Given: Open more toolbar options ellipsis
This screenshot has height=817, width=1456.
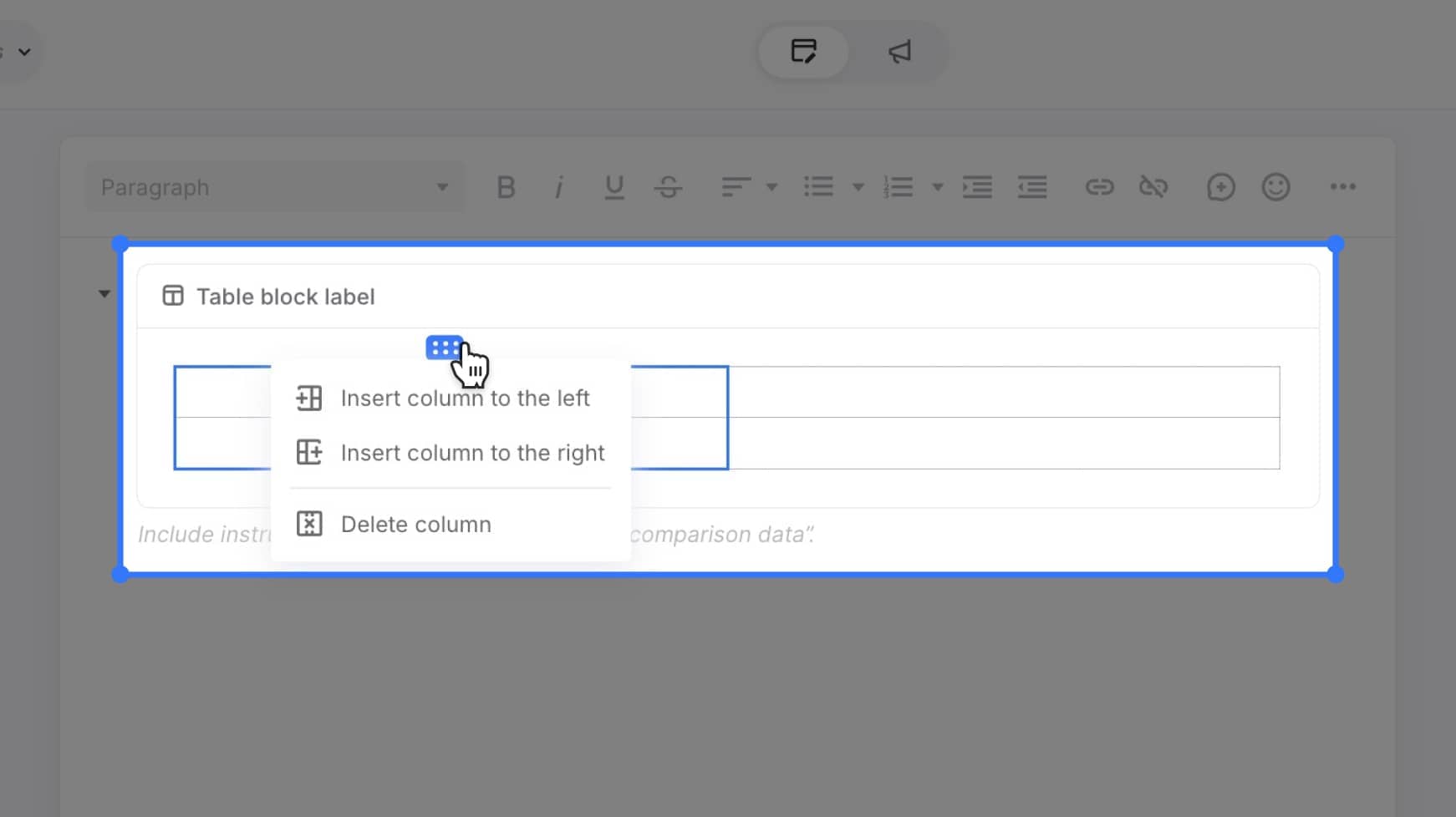Looking at the screenshot, I should pos(1342,187).
